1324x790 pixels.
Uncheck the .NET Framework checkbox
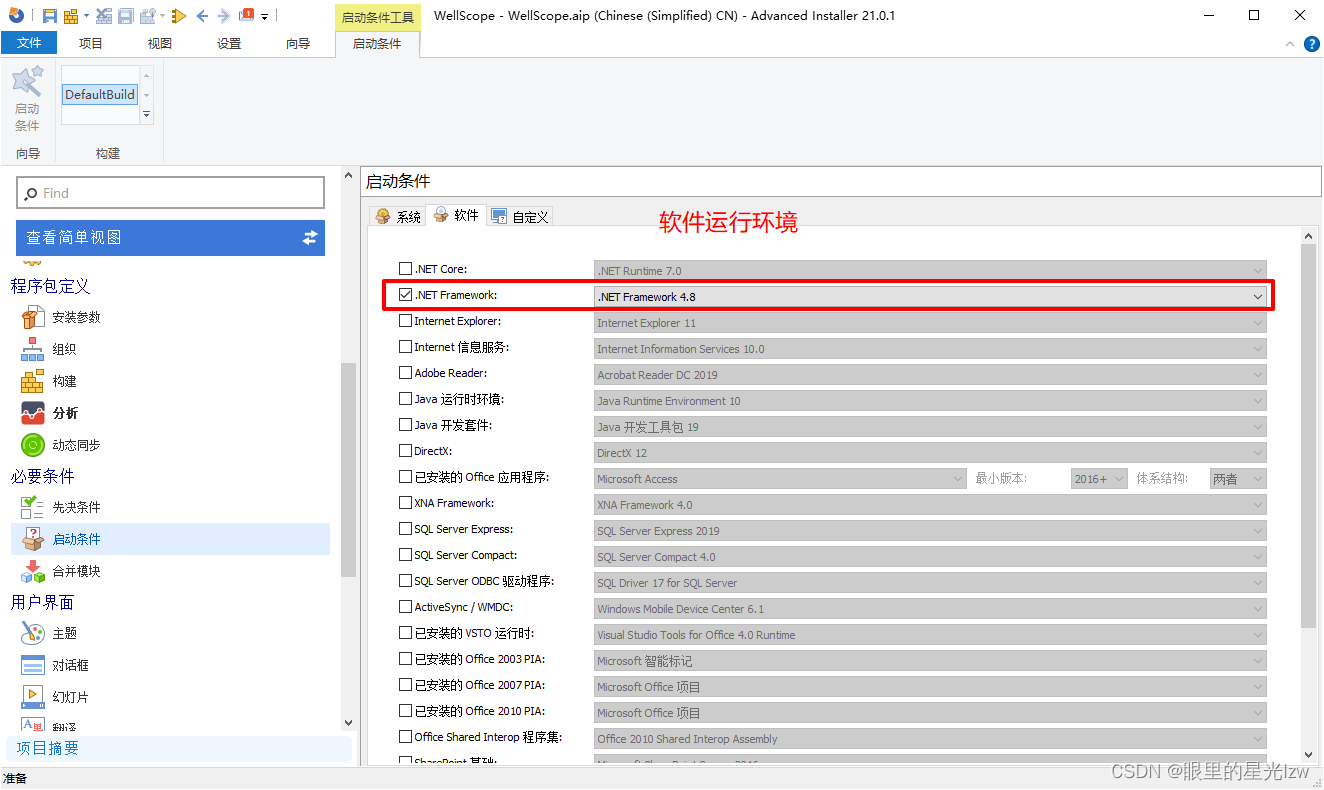pos(405,295)
